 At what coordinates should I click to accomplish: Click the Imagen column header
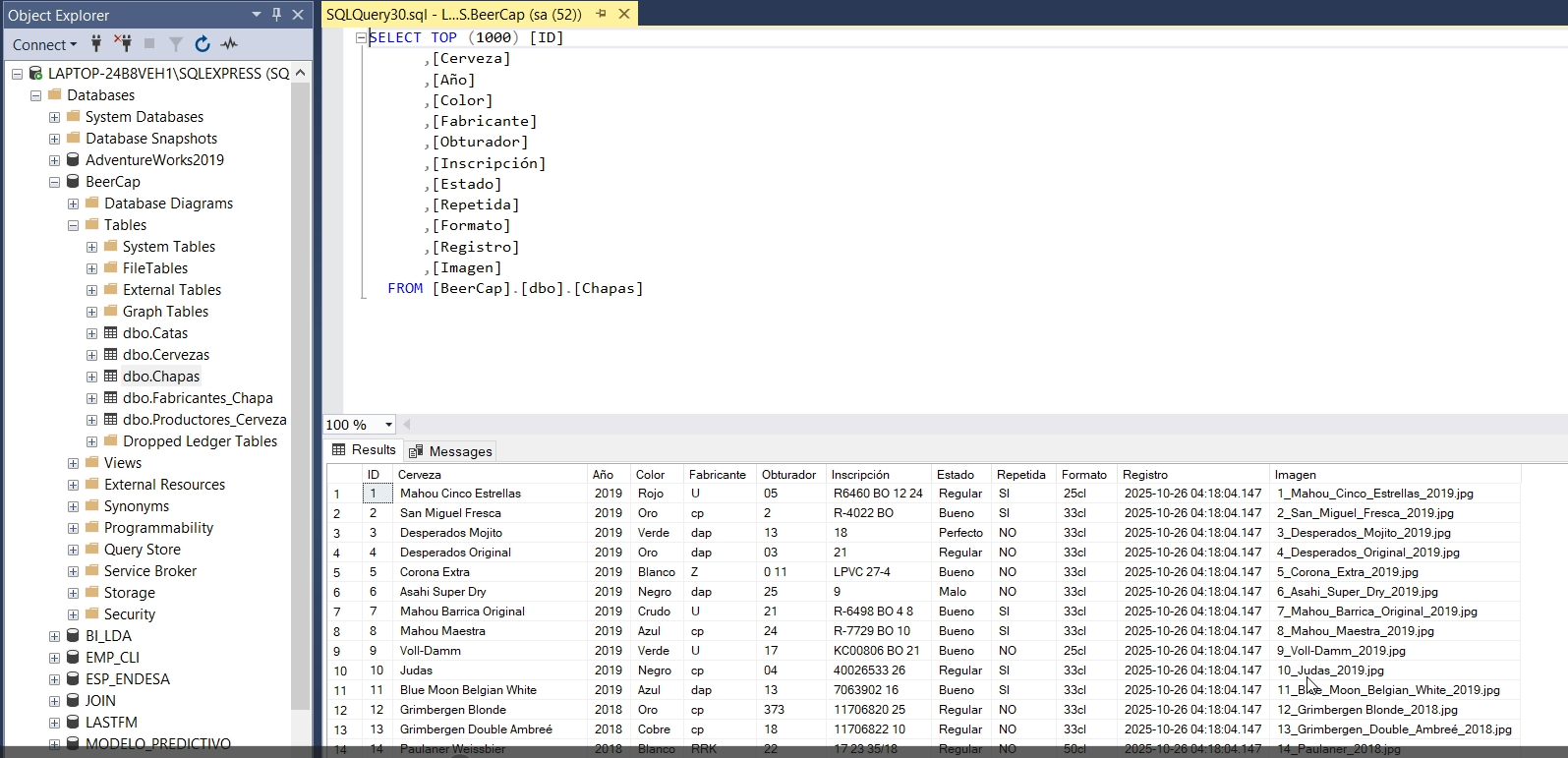coord(1394,474)
